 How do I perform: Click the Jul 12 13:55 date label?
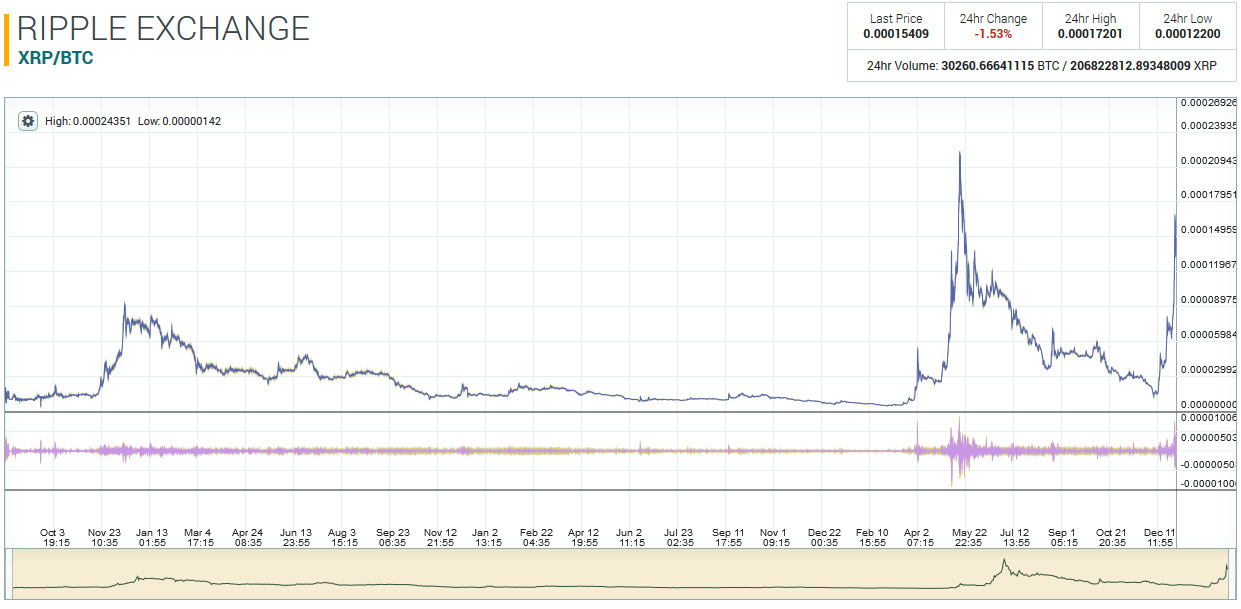1014,538
